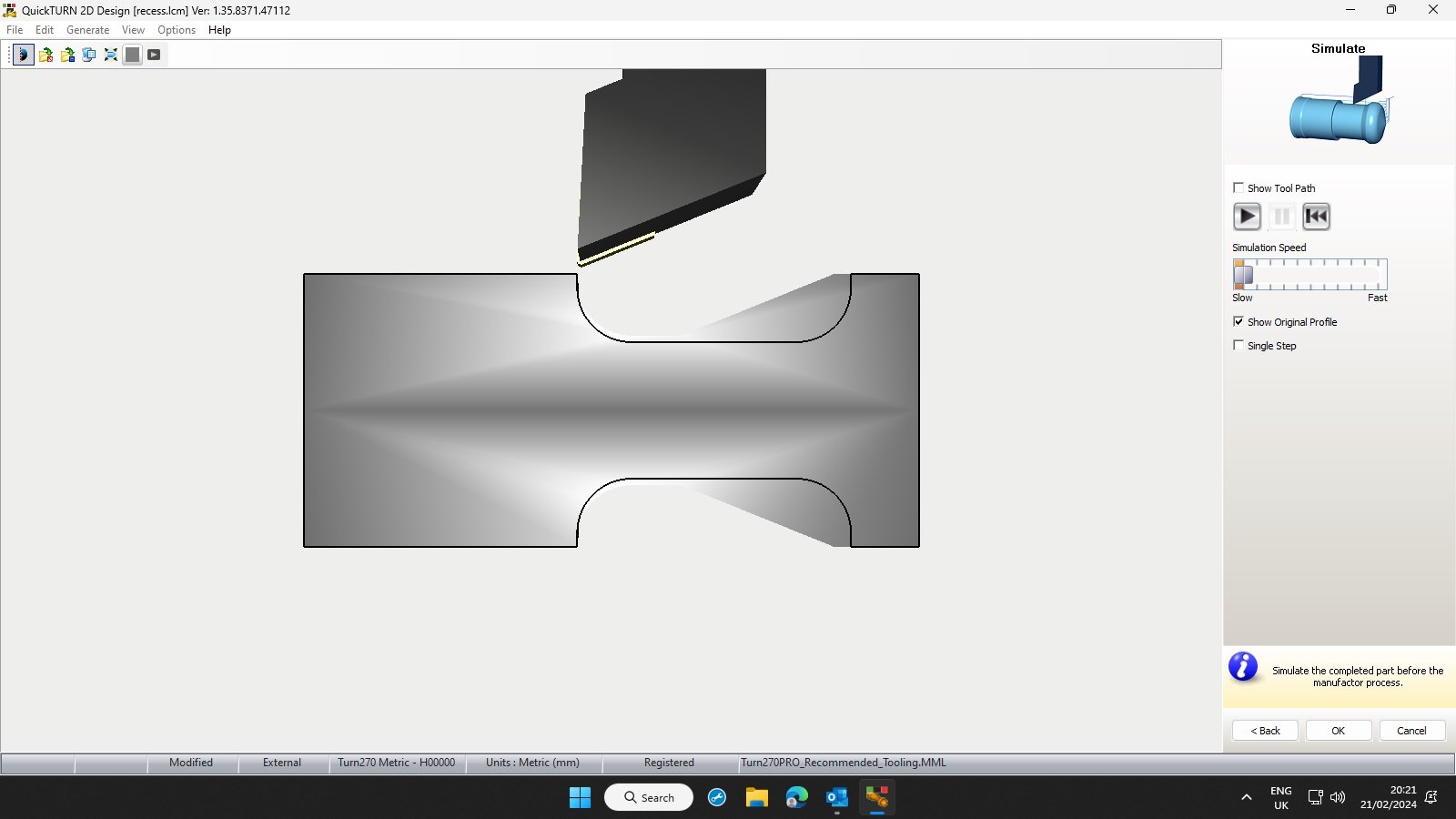Click the zoom-to-fit toolbar icon
The height and width of the screenshot is (819, 1456).
(x=111, y=55)
